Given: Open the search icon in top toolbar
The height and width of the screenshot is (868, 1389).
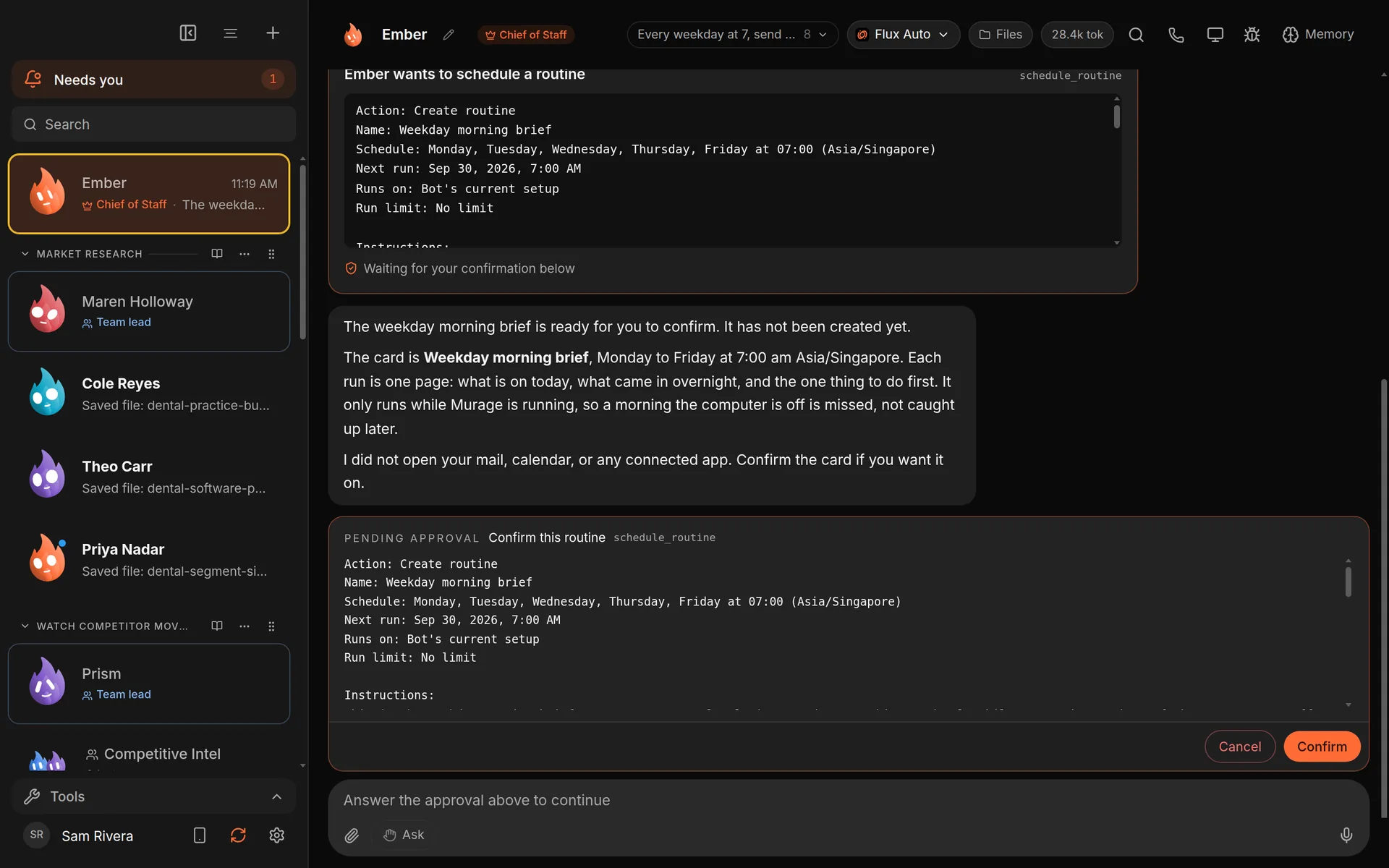Looking at the screenshot, I should (1136, 35).
